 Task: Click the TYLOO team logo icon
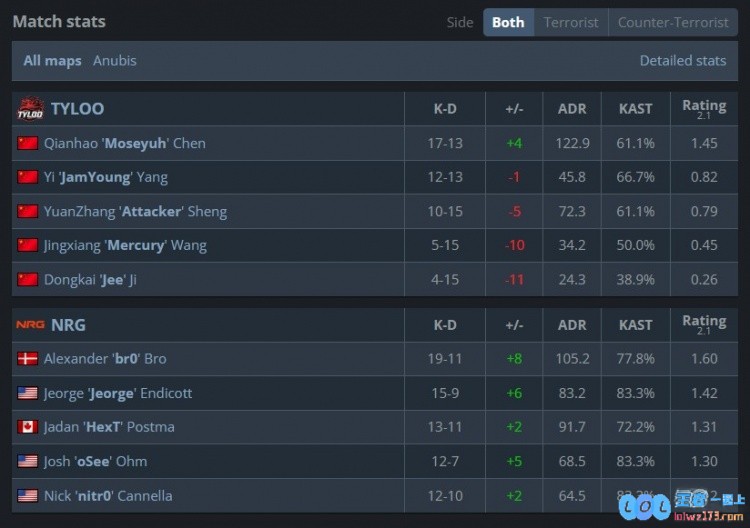tap(30, 109)
